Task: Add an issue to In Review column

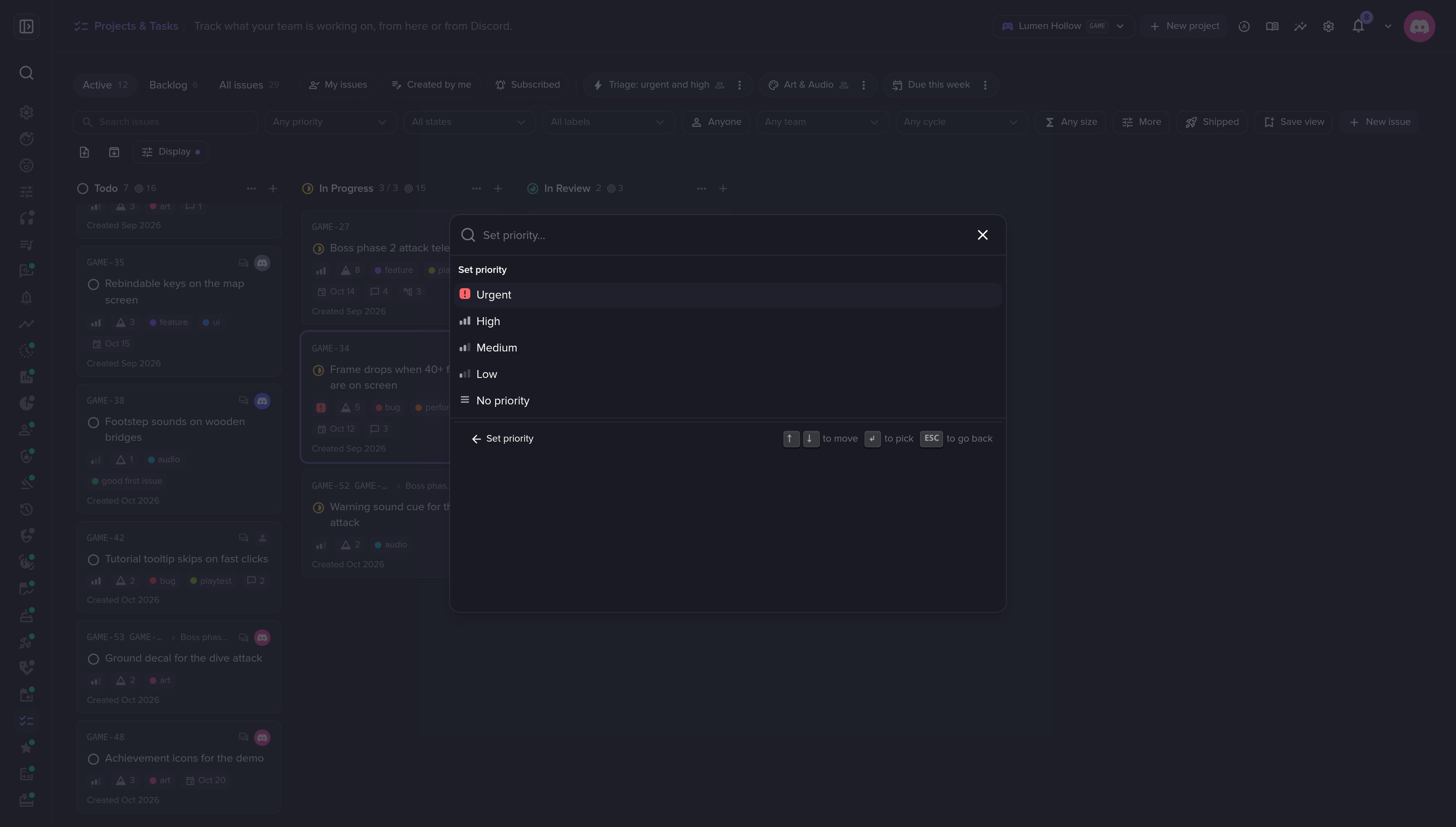Action: (723, 189)
